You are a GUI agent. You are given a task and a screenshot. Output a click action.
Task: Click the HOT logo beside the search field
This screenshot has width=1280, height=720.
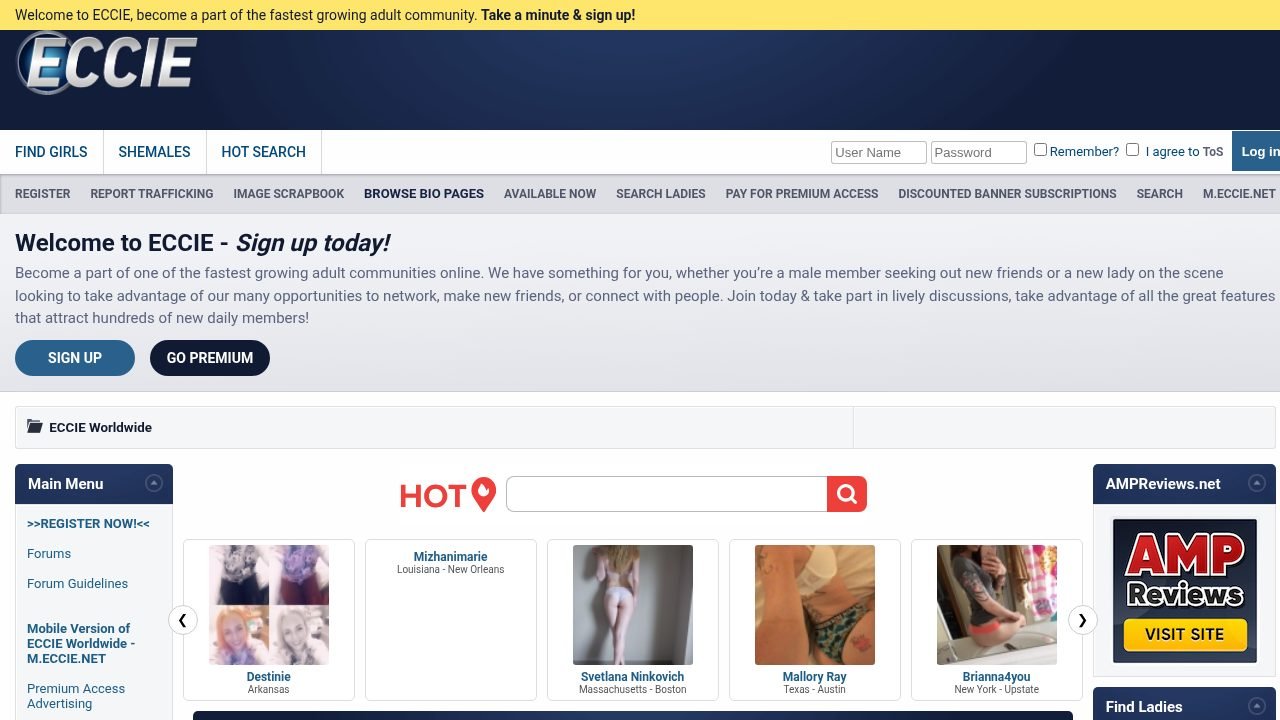[448, 494]
